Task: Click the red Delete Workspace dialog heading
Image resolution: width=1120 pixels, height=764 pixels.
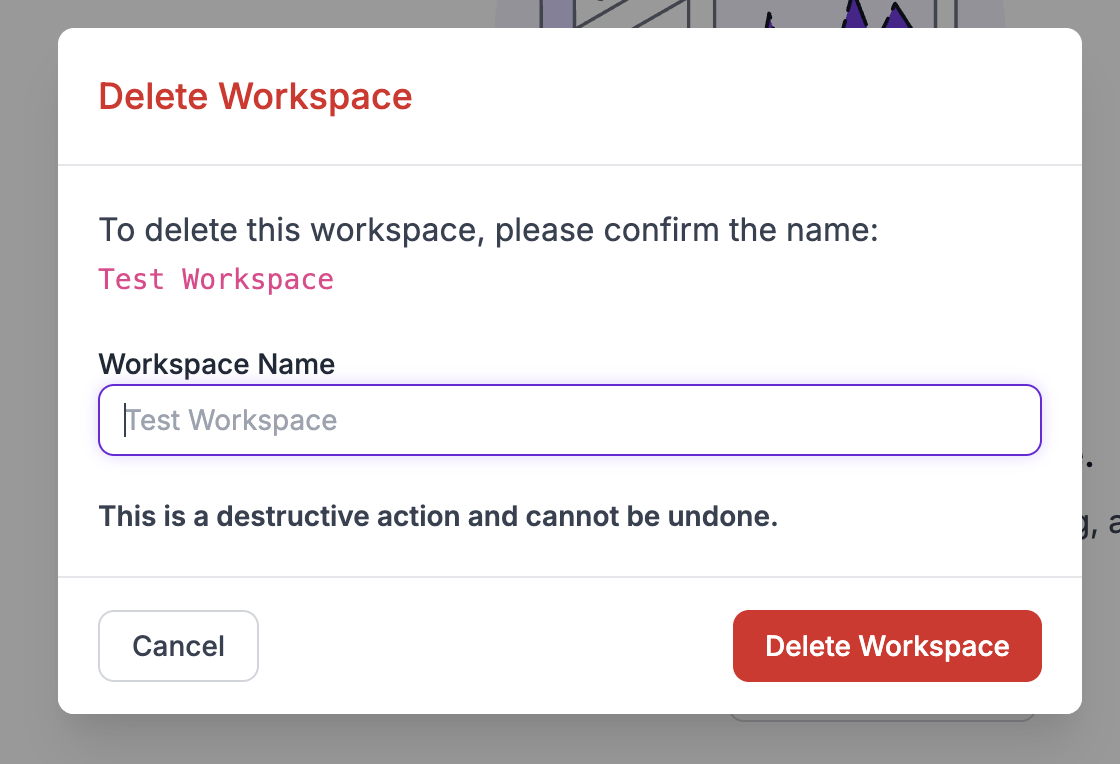Action: (255, 97)
